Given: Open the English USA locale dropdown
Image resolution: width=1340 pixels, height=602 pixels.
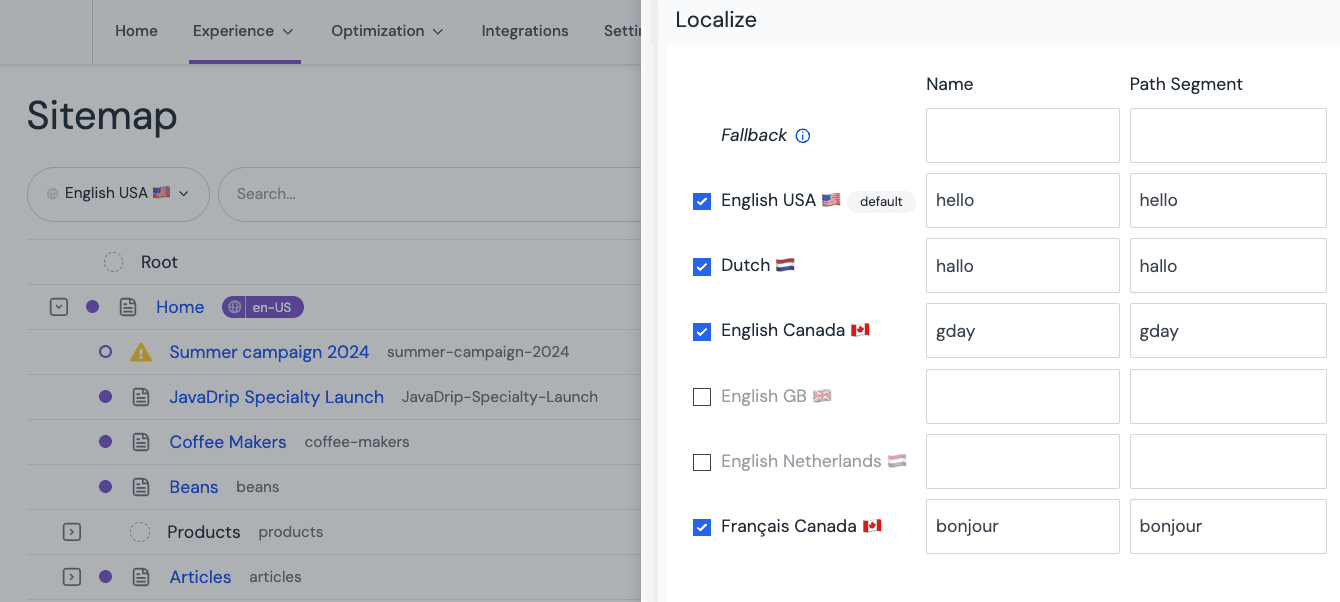Looking at the screenshot, I should click(x=118, y=194).
